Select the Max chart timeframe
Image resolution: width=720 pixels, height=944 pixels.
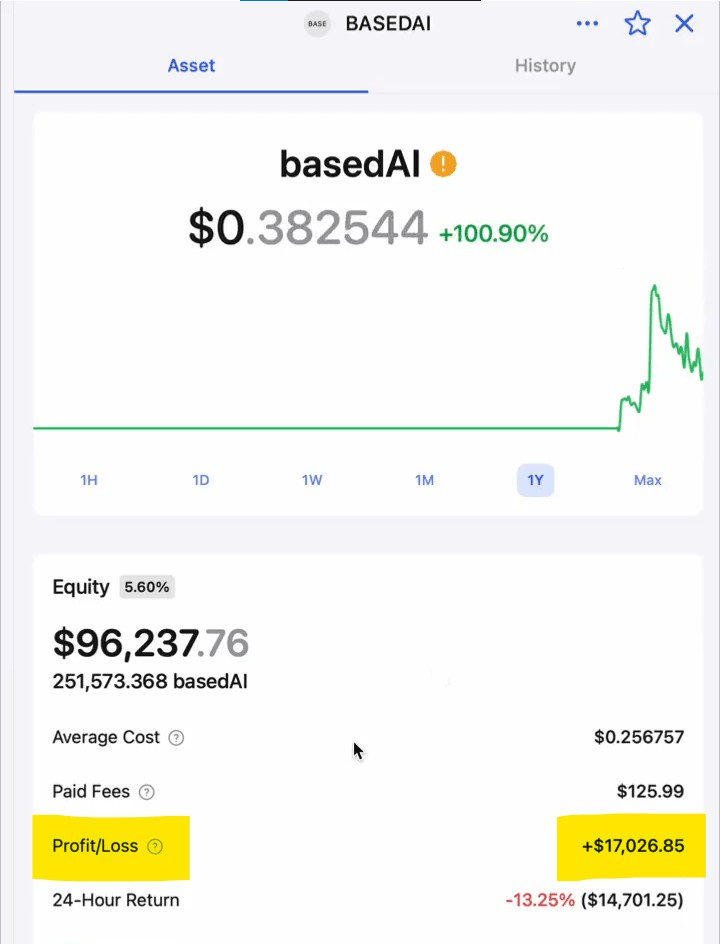648,480
